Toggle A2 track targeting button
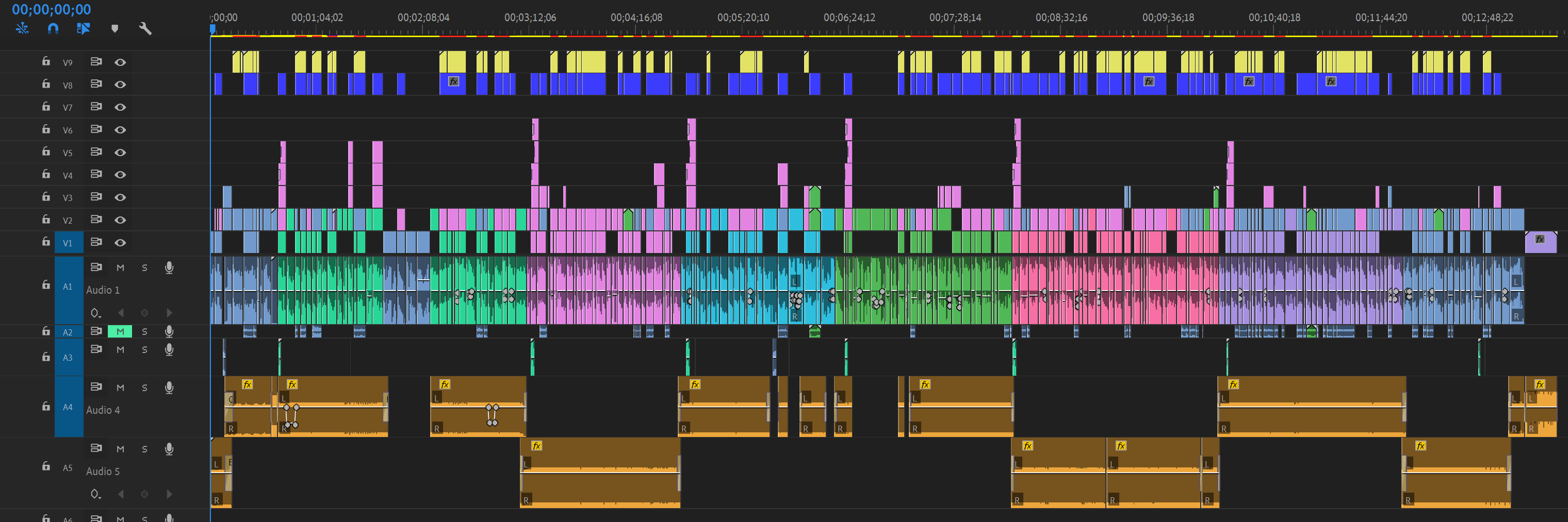The image size is (1568, 522). (x=68, y=332)
